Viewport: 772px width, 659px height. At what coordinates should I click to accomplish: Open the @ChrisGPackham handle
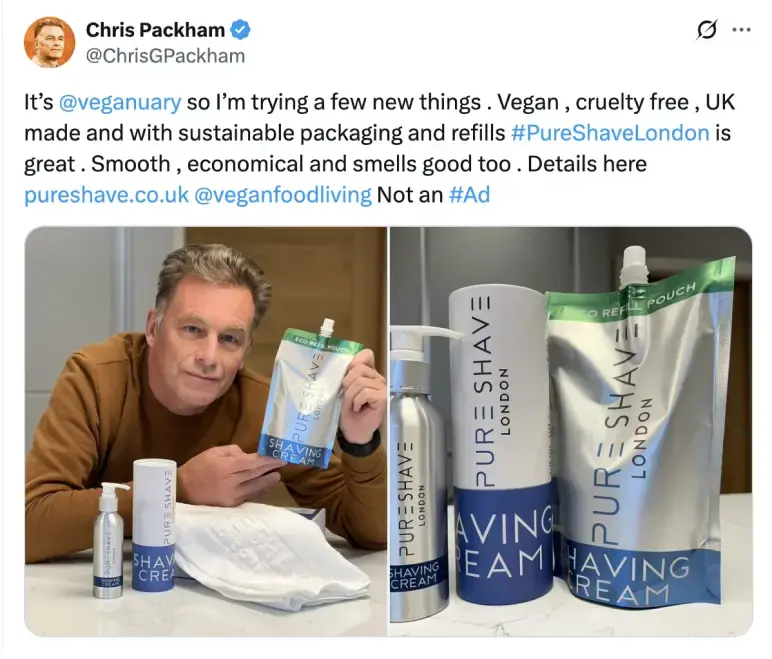coord(165,56)
